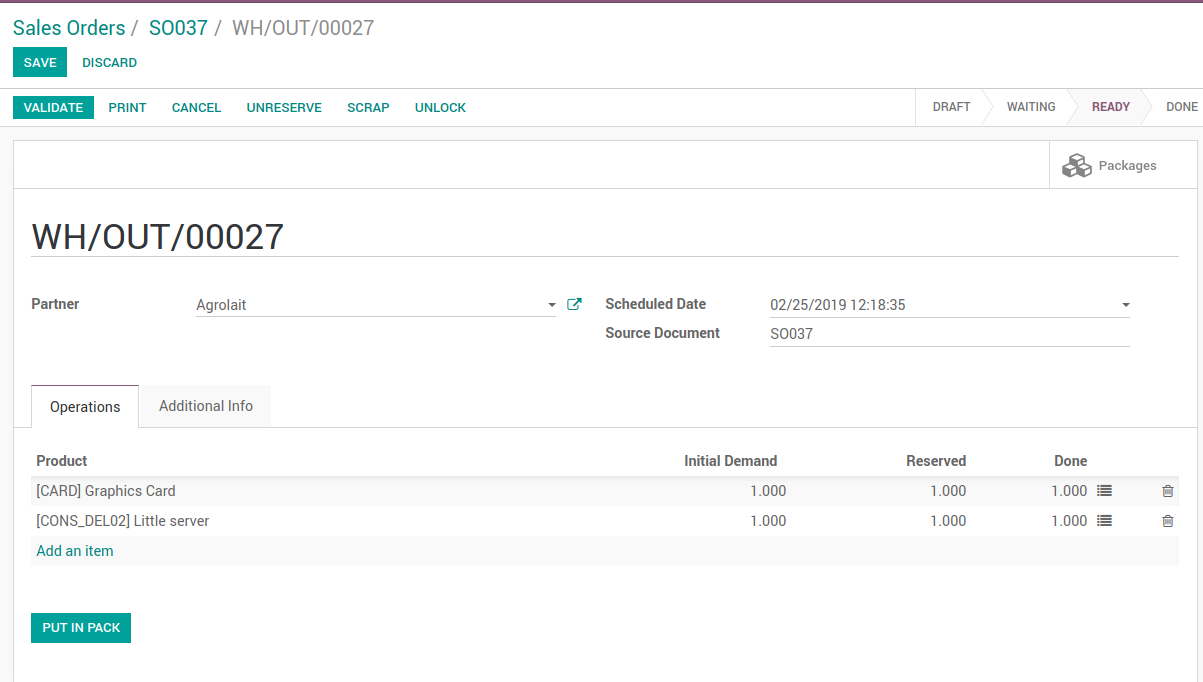
Task: Open Agrolait partner record via external link icon
Action: (574, 304)
